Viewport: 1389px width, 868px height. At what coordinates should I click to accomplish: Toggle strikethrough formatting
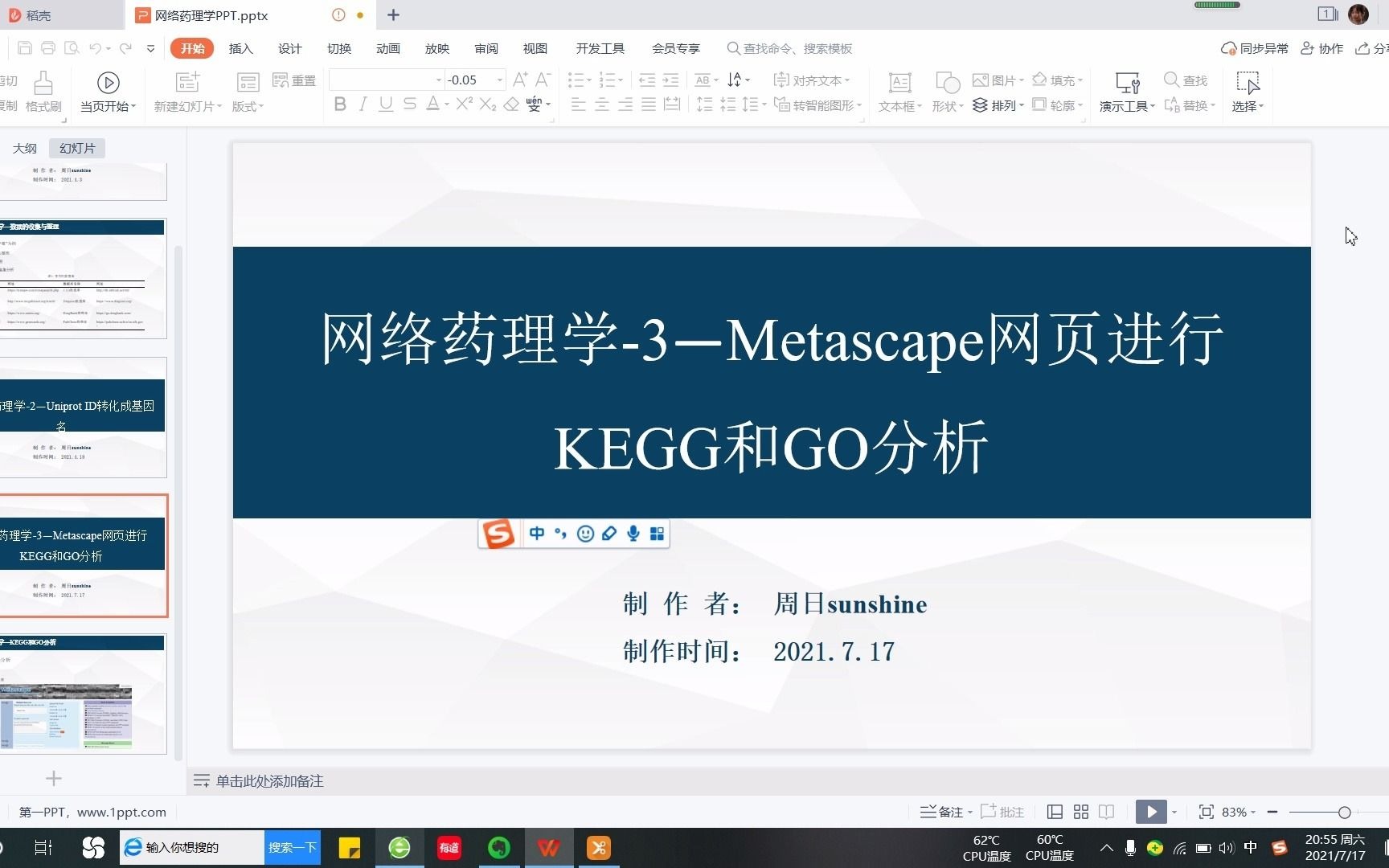(410, 104)
